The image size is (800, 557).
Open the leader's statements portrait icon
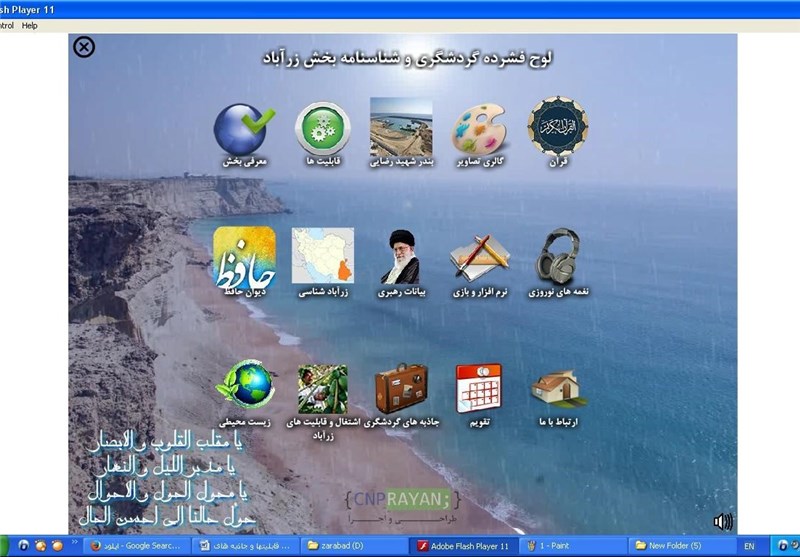coord(400,256)
